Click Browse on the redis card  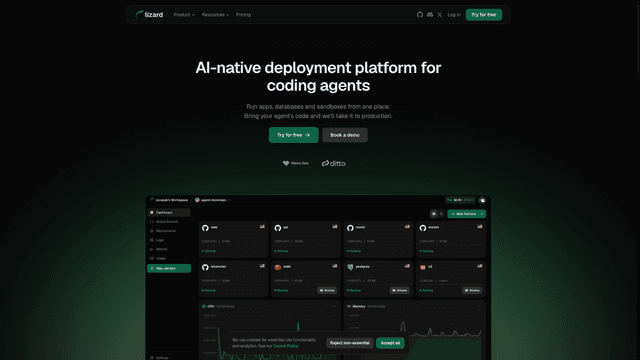[x=327, y=291]
